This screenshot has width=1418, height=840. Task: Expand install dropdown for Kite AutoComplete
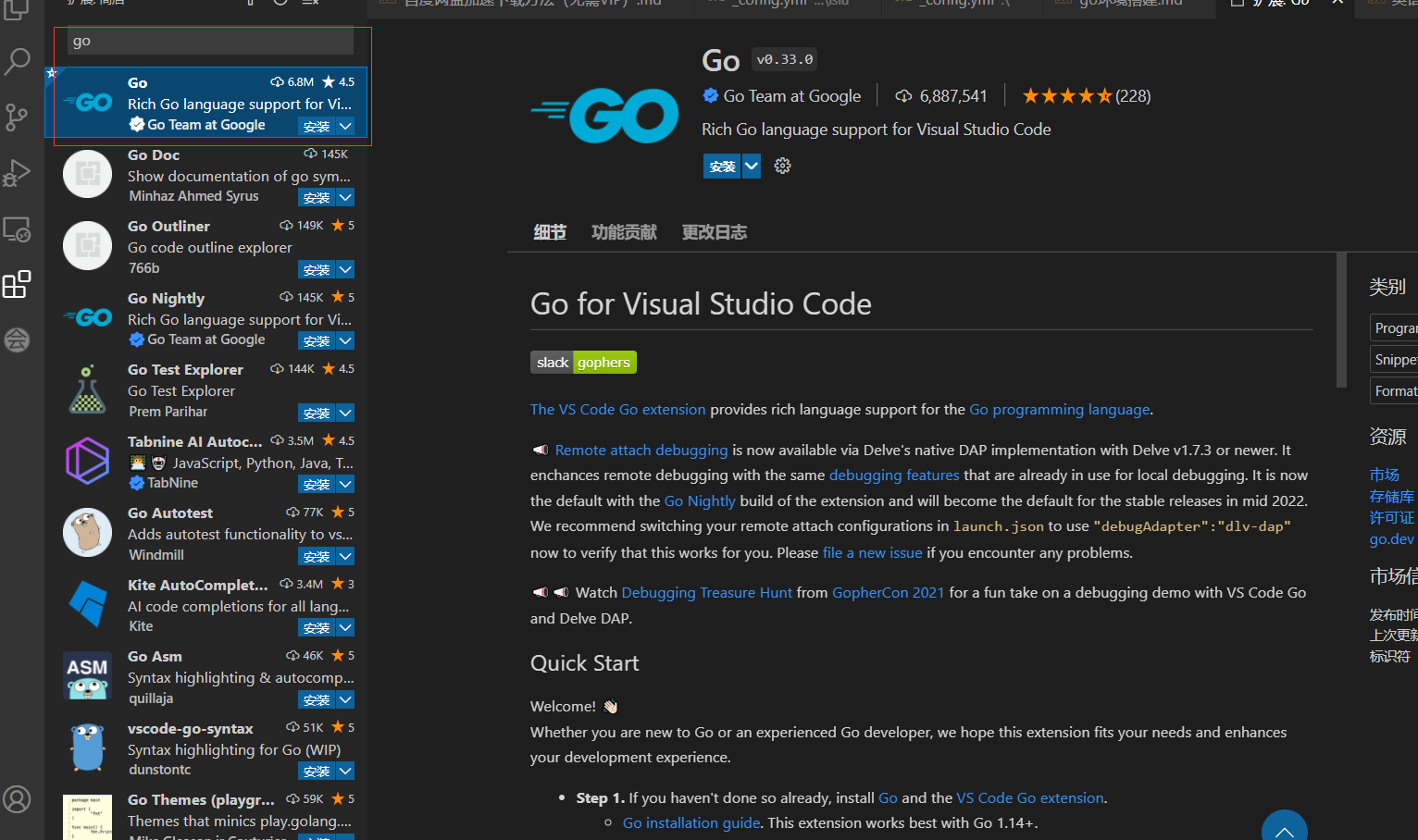tap(345, 627)
